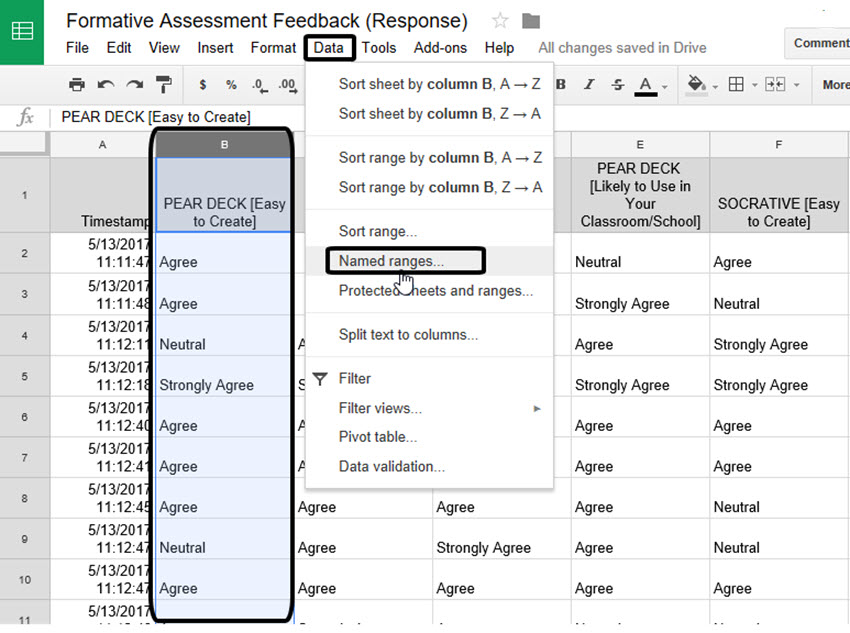The height and width of the screenshot is (633, 850).
Task: Star this spreadsheet document
Action: [500, 21]
